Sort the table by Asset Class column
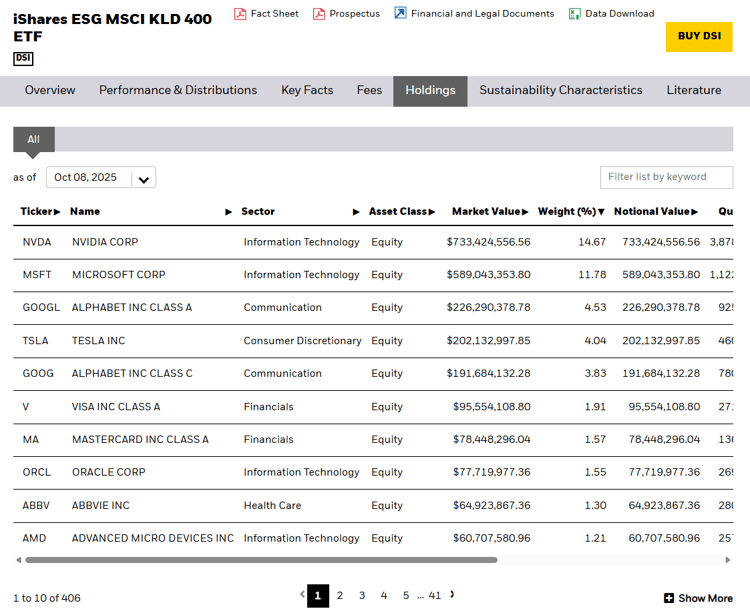Viewport: 750px width, 609px height. click(x=402, y=211)
